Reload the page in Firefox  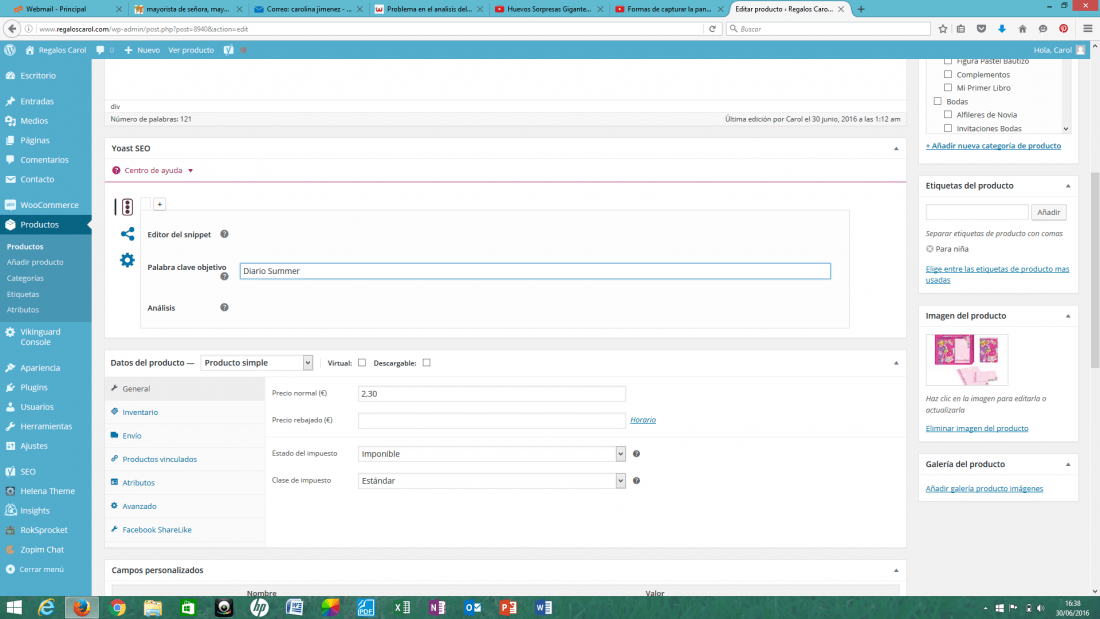click(712, 29)
